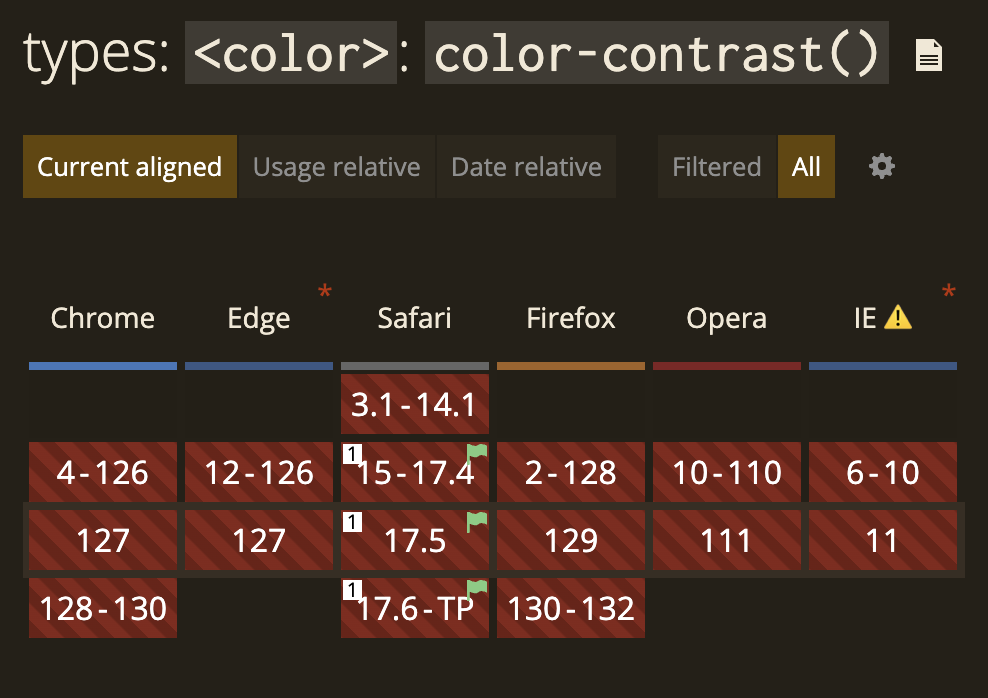
Task: Click the green flag on Safari 15-17.4
Action: click(x=477, y=453)
